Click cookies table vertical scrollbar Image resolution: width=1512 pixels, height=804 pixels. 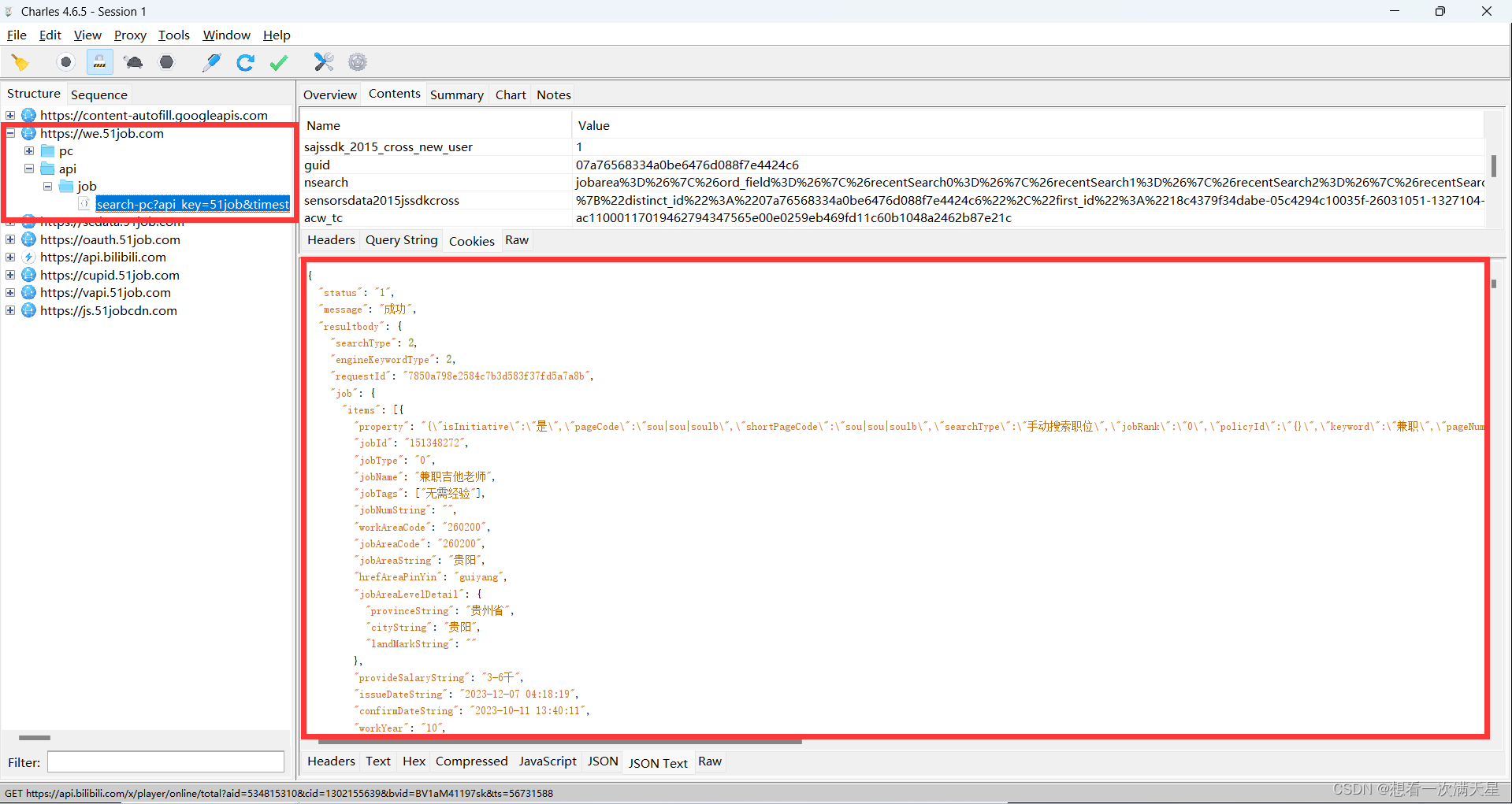pos(1493,165)
